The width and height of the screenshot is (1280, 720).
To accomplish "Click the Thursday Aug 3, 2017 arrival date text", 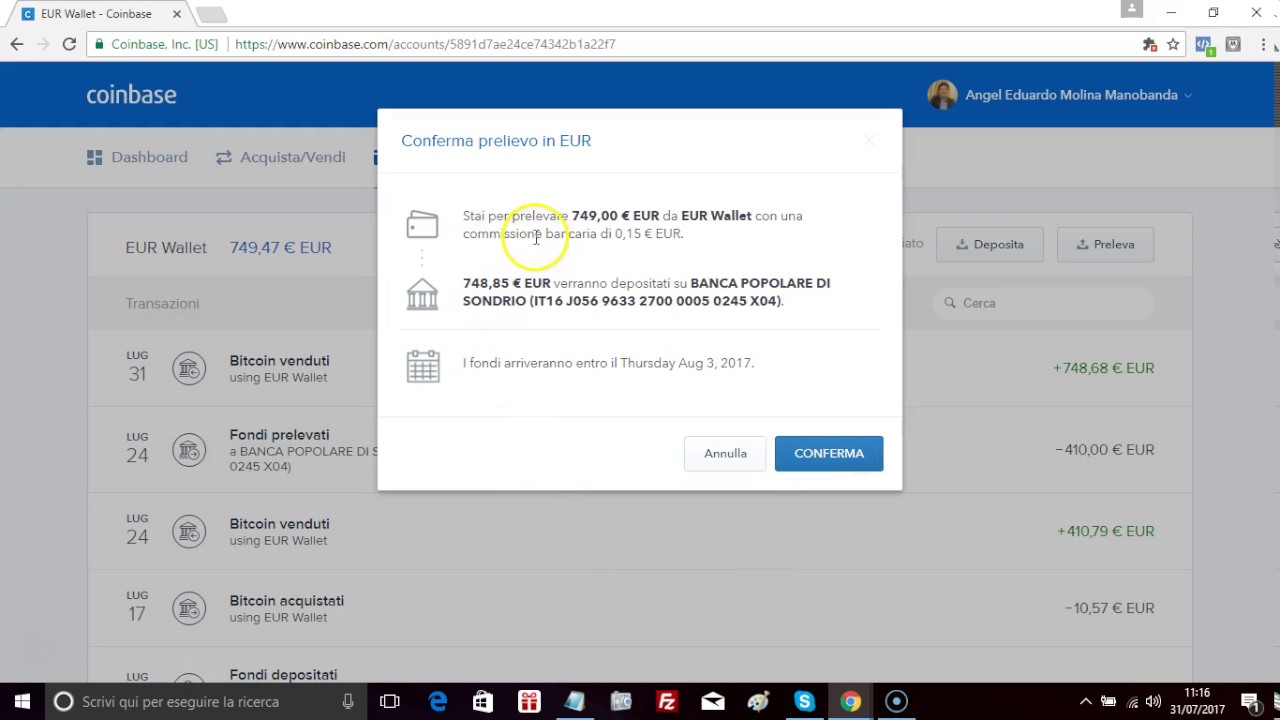I will [687, 363].
